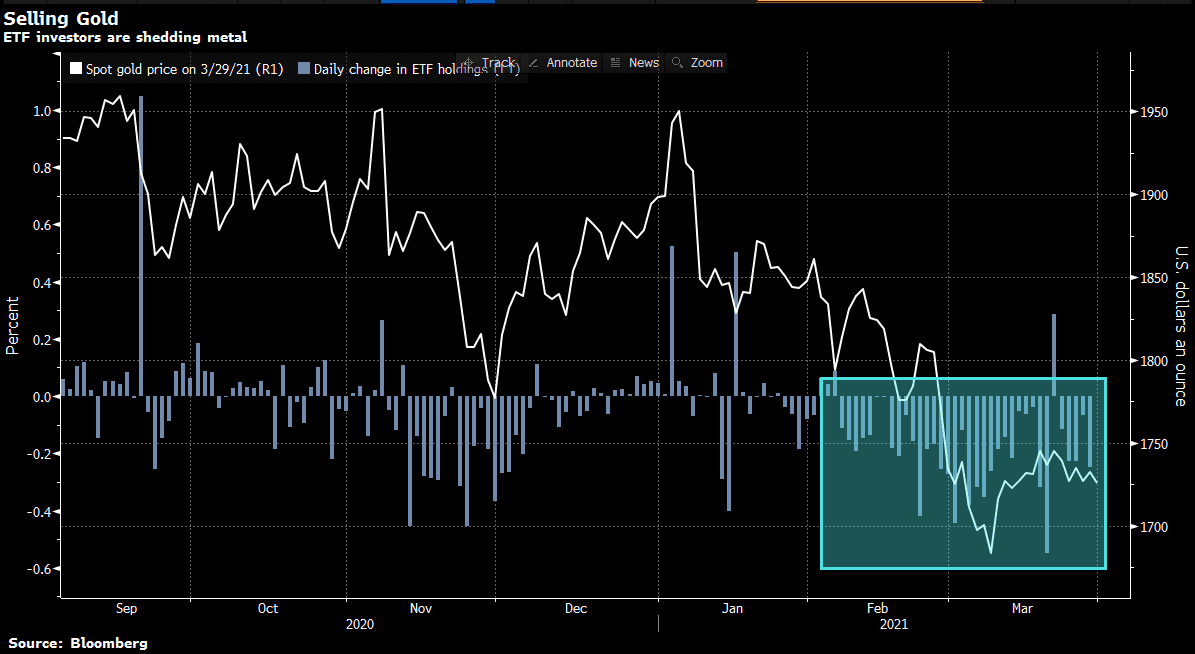Click the 'Percent' left axis title
This screenshot has height=654, width=1195.
click(12, 325)
